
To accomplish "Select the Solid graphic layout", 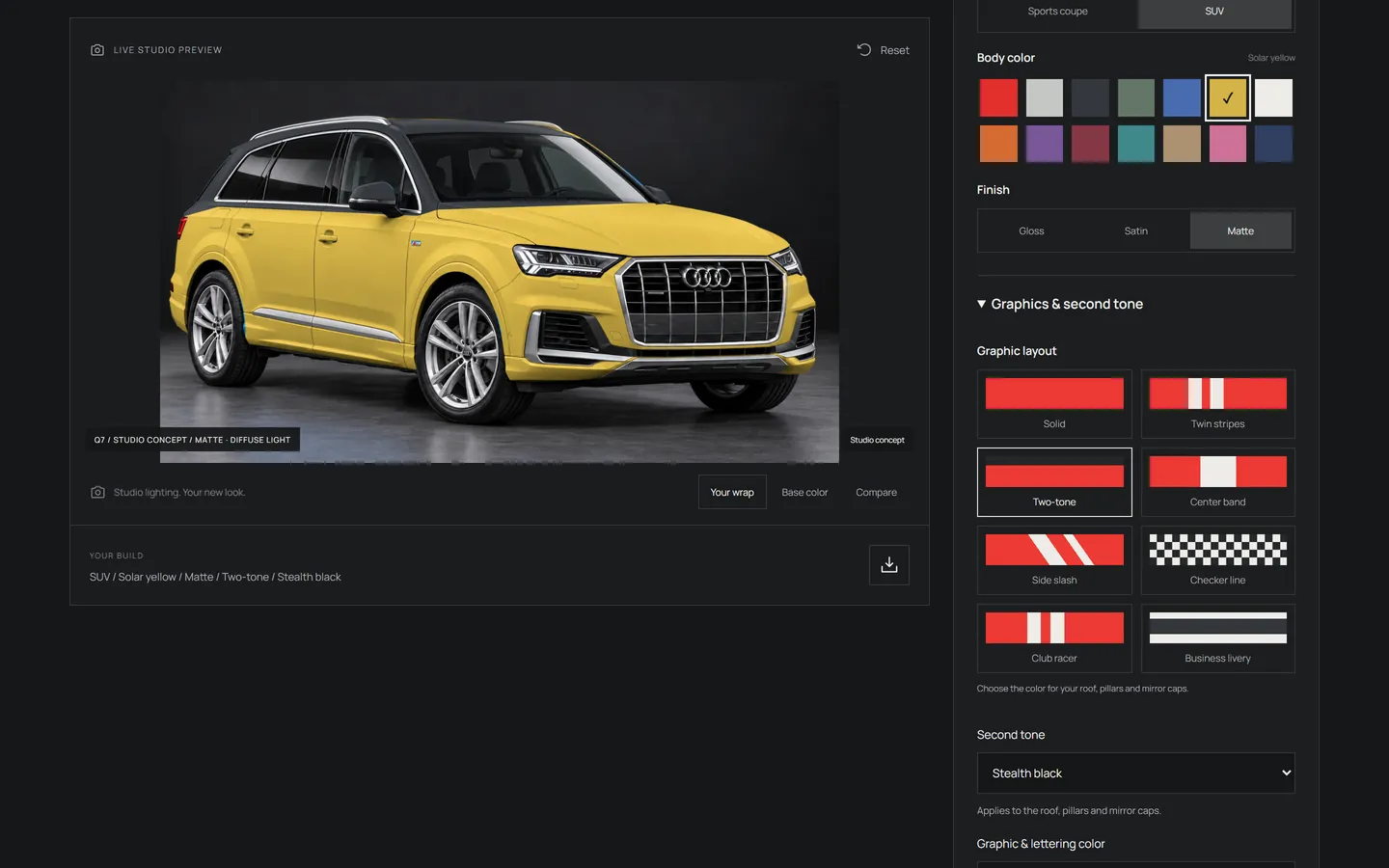I will coord(1054,404).
